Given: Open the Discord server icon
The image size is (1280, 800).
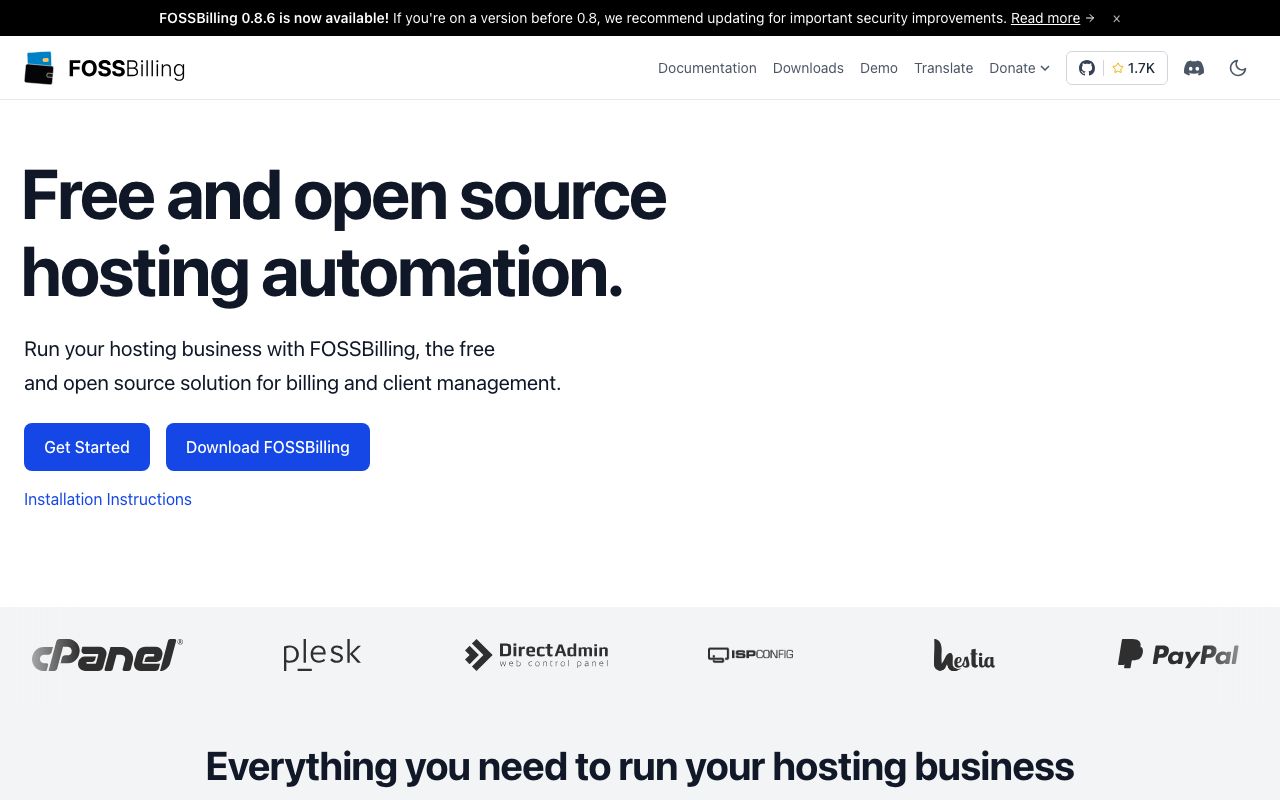Looking at the screenshot, I should tap(1194, 68).
